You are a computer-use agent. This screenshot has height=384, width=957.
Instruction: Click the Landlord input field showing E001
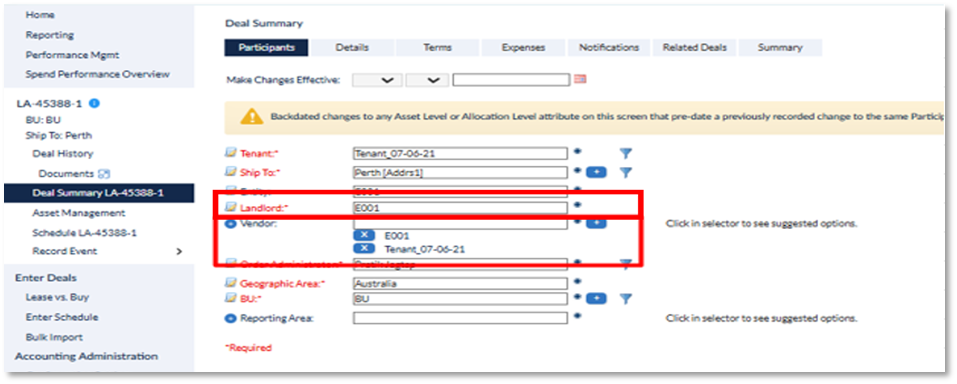coord(460,208)
